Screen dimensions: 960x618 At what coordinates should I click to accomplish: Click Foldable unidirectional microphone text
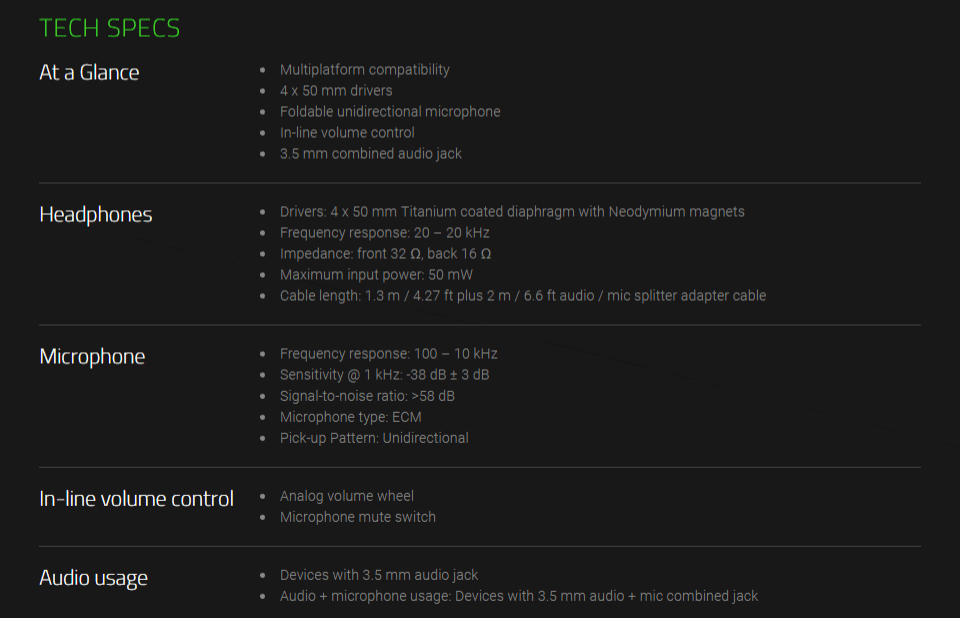click(390, 111)
